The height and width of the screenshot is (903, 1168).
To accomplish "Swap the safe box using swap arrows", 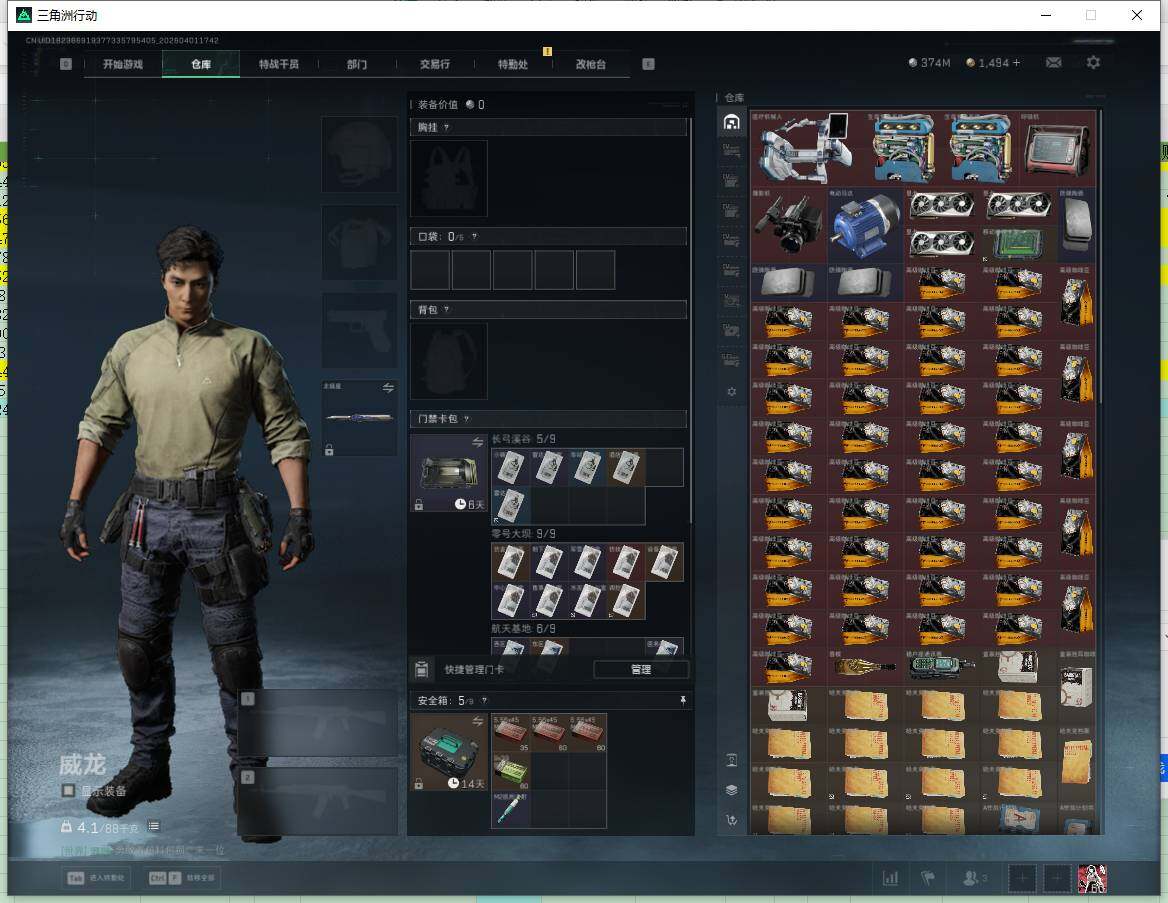I will [477, 720].
